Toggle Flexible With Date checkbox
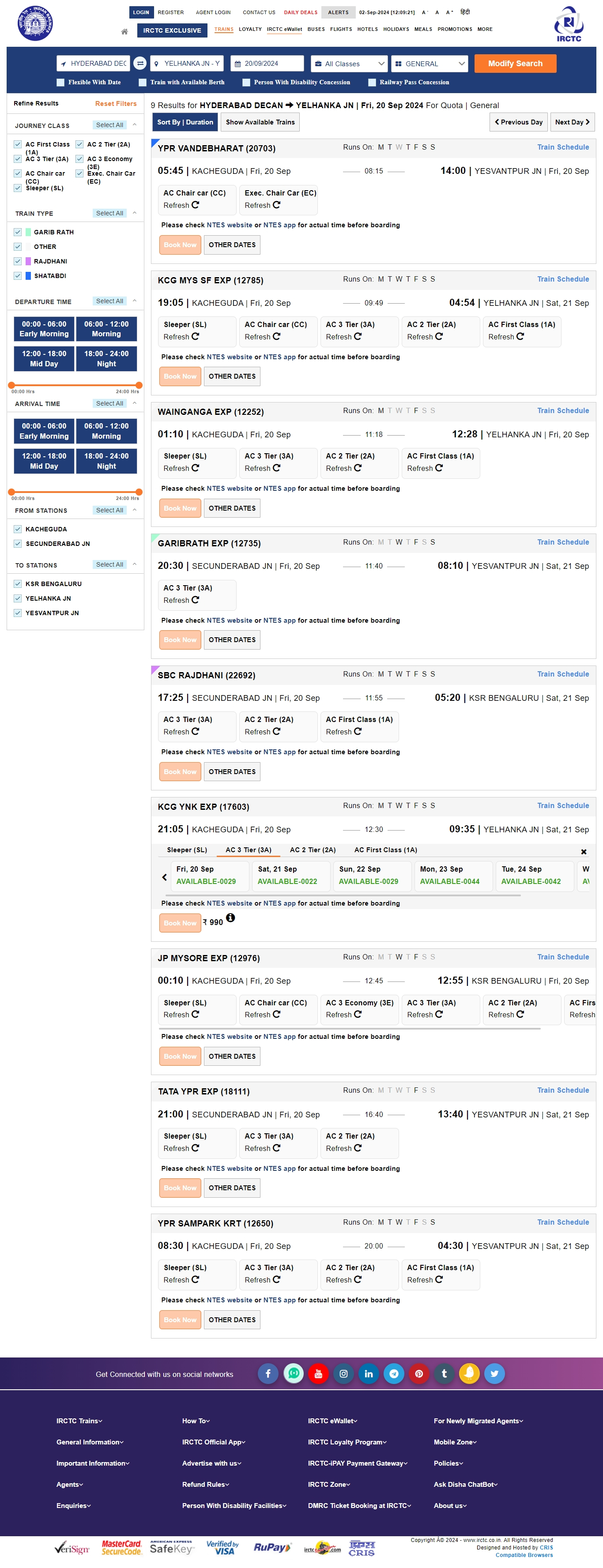Viewport: 603px width, 1568px height. tap(60, 82)
